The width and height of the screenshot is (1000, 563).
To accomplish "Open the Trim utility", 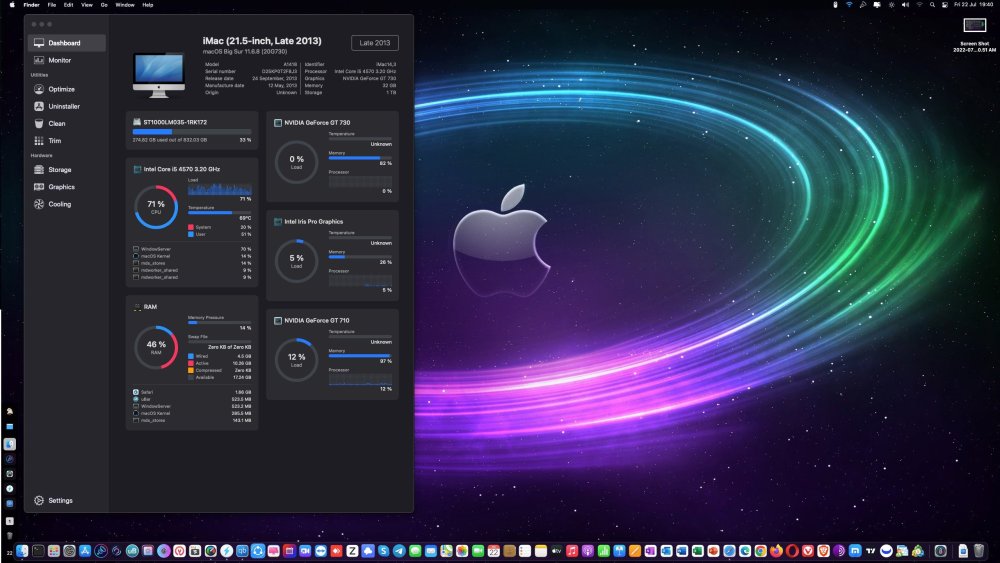I will coord(66,141).
